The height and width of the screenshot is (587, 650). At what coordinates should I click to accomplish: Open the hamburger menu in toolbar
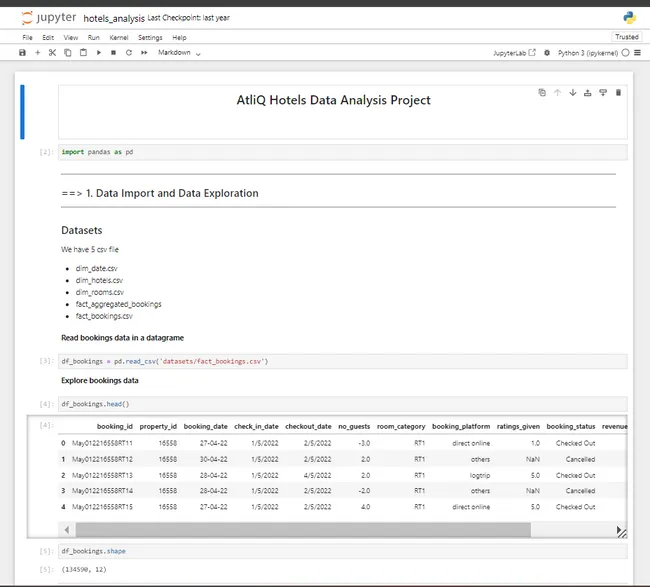(638, 53)
